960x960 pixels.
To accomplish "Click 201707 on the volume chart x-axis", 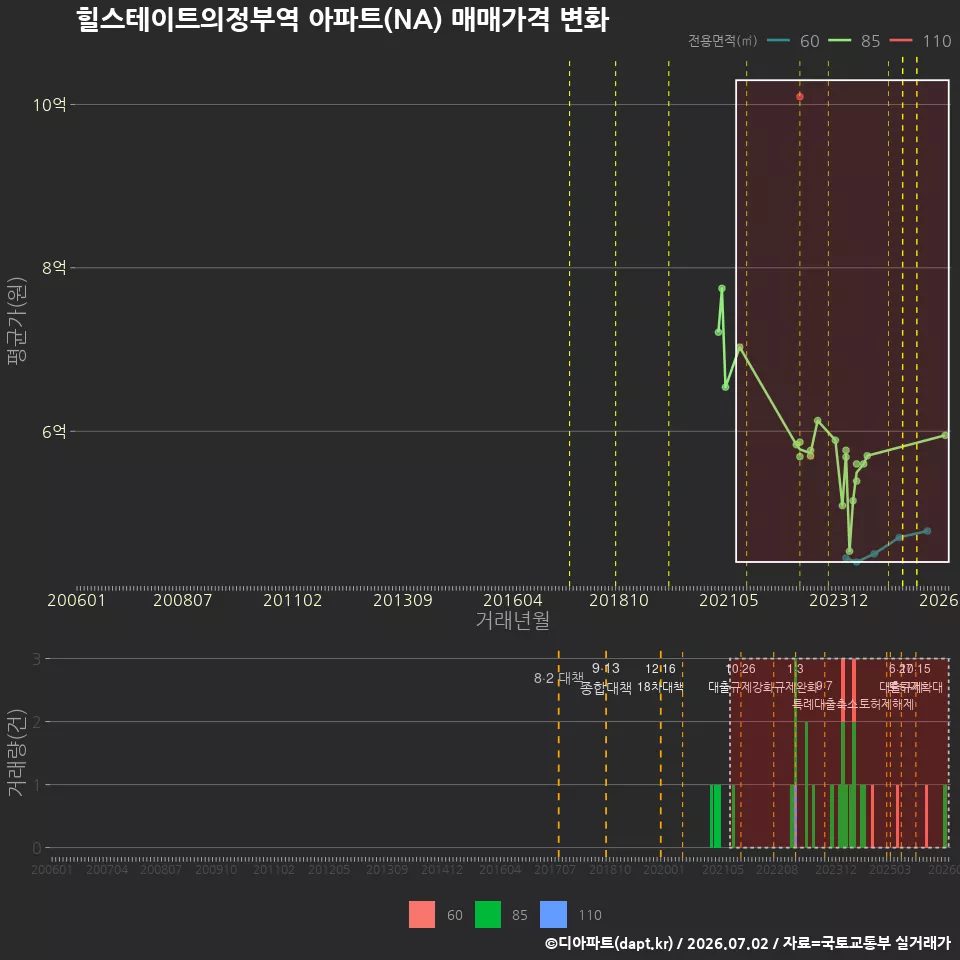I will click(555, 869).
